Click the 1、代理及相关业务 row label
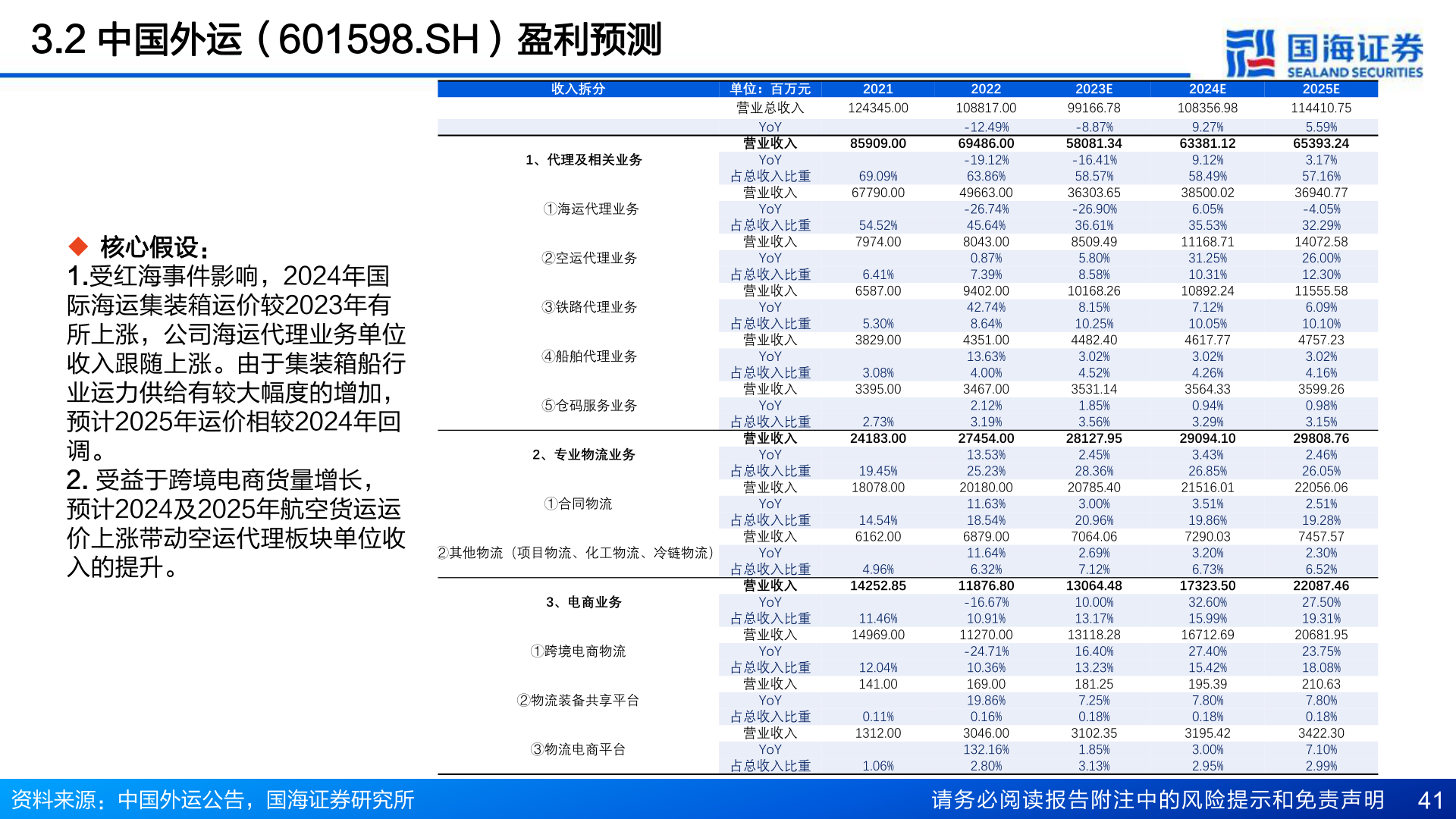The image size is (1456, 819). pyautogui.click(x=584, y=160)
